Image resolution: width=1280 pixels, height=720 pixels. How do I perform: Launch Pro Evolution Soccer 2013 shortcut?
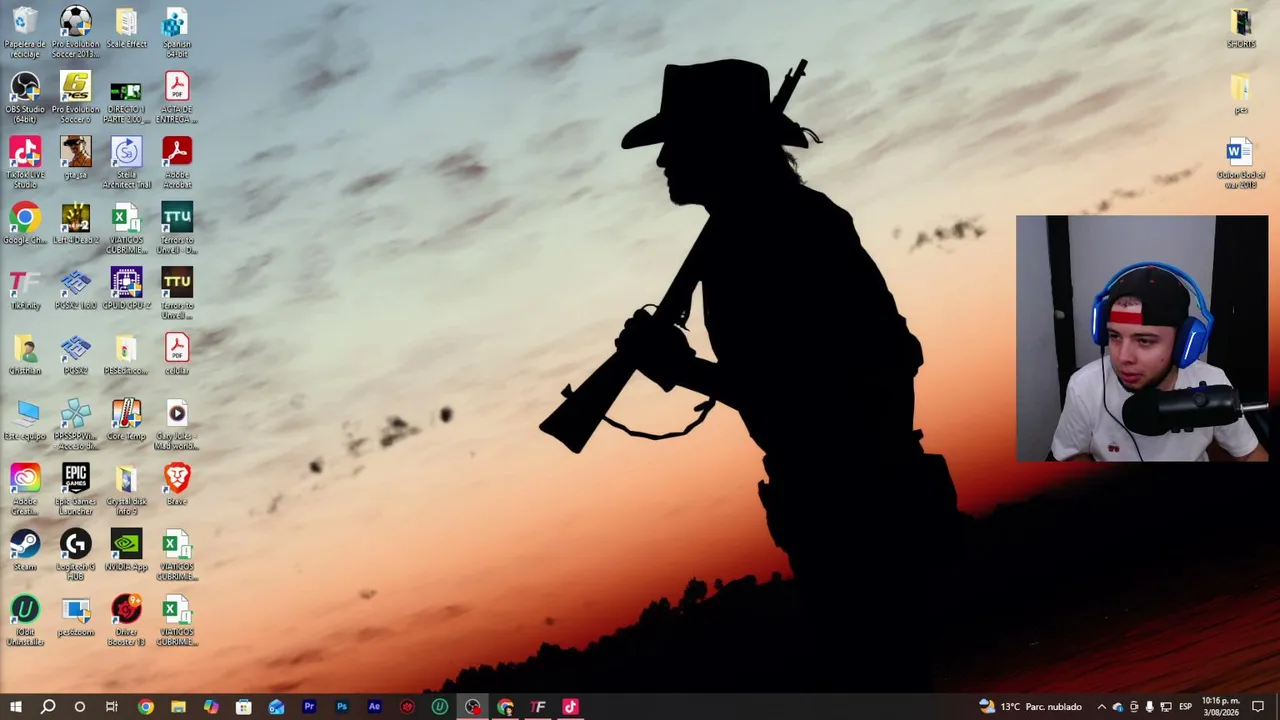point(76,32)
